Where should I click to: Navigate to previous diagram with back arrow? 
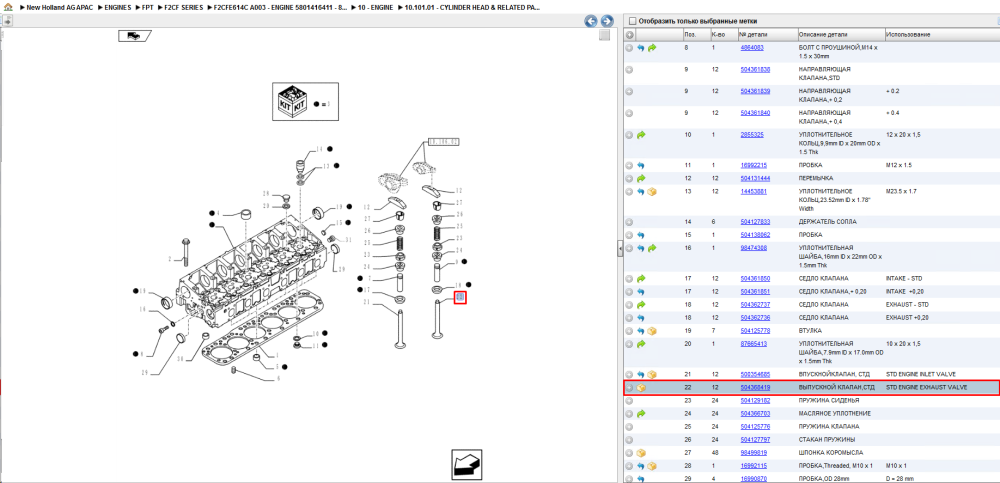tap(591, 21)
